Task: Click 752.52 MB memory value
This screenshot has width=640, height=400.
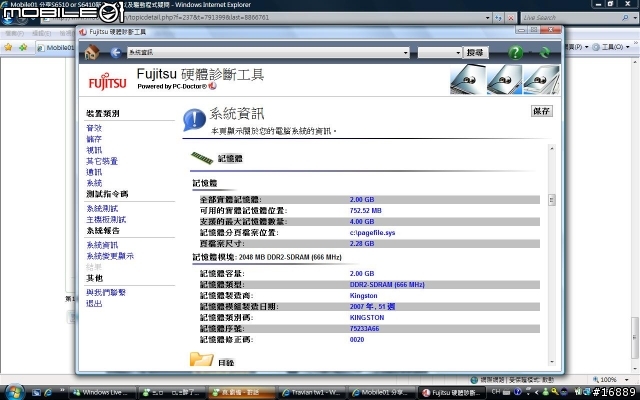Action: coord(365,211)
